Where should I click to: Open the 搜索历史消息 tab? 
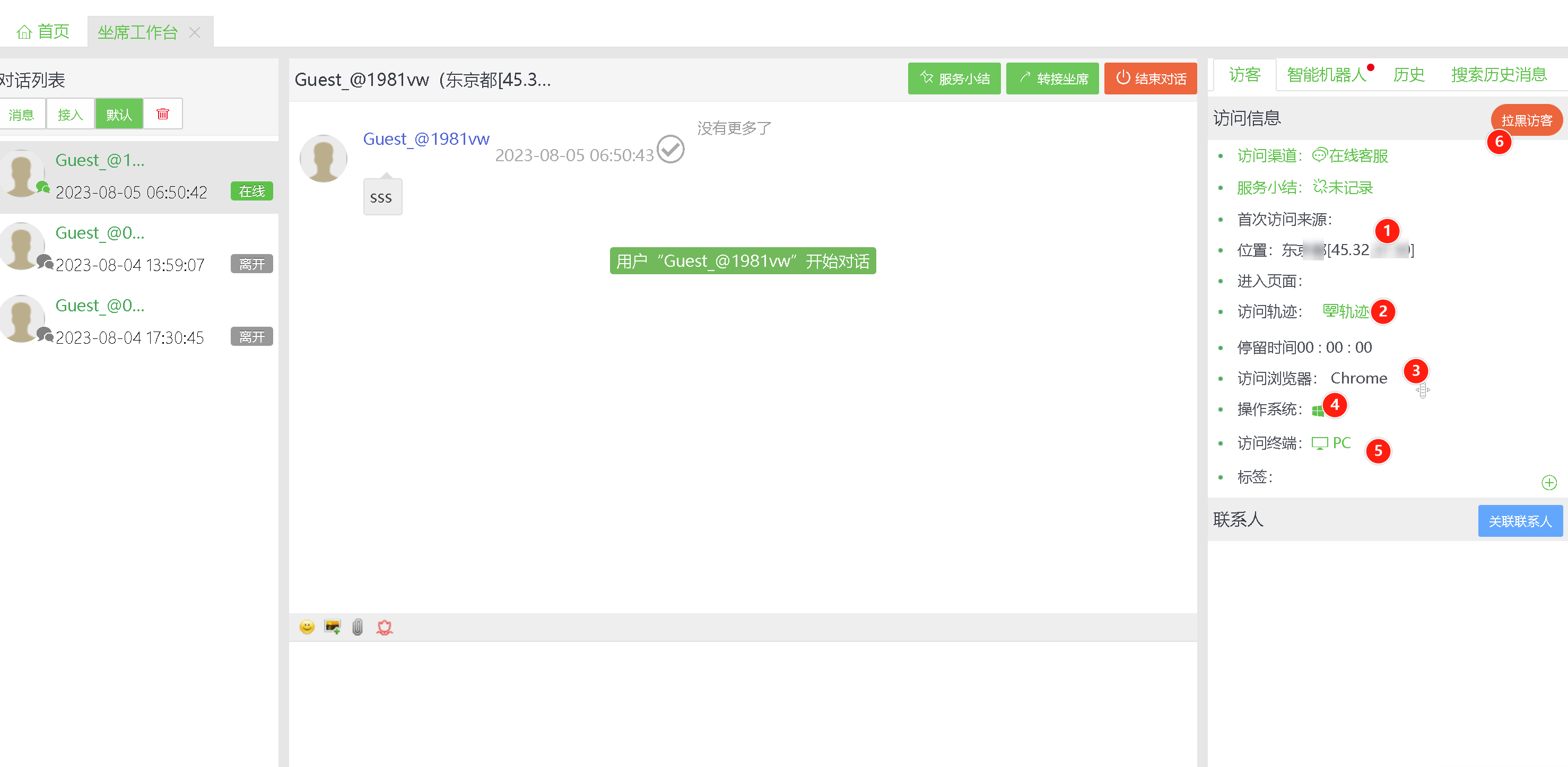tap(1499, 75)
